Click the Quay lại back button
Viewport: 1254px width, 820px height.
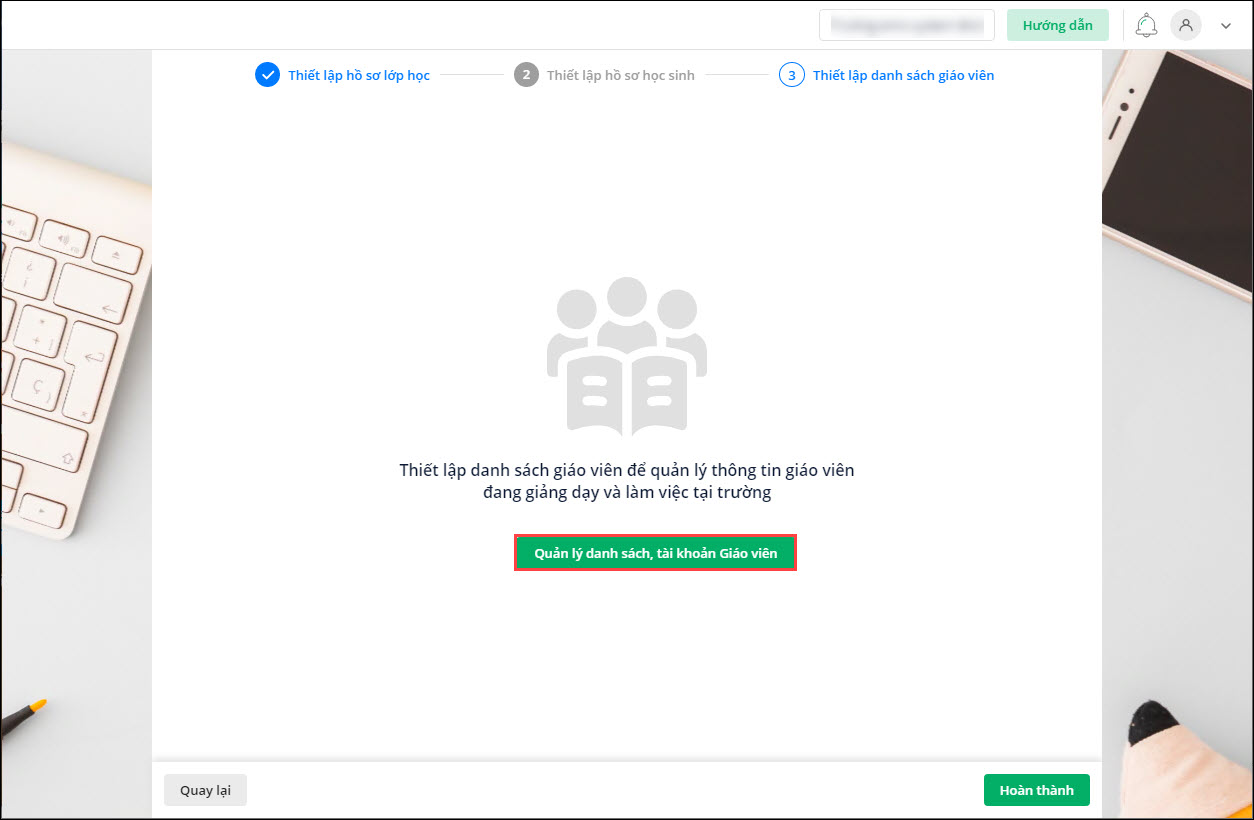click(x=205, y=790)
